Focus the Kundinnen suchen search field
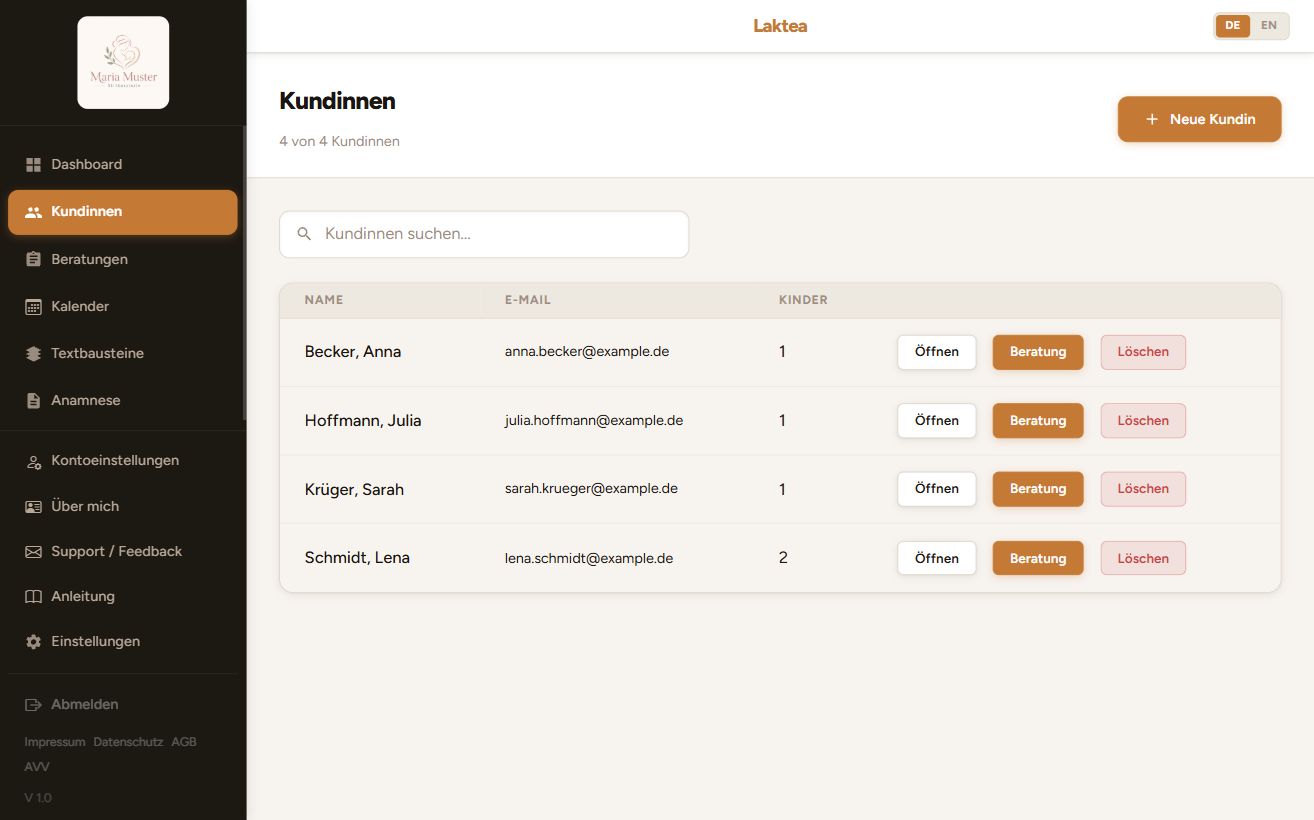Image resolution: width=1314 pixels, height=820 pixels. [484, 234]
